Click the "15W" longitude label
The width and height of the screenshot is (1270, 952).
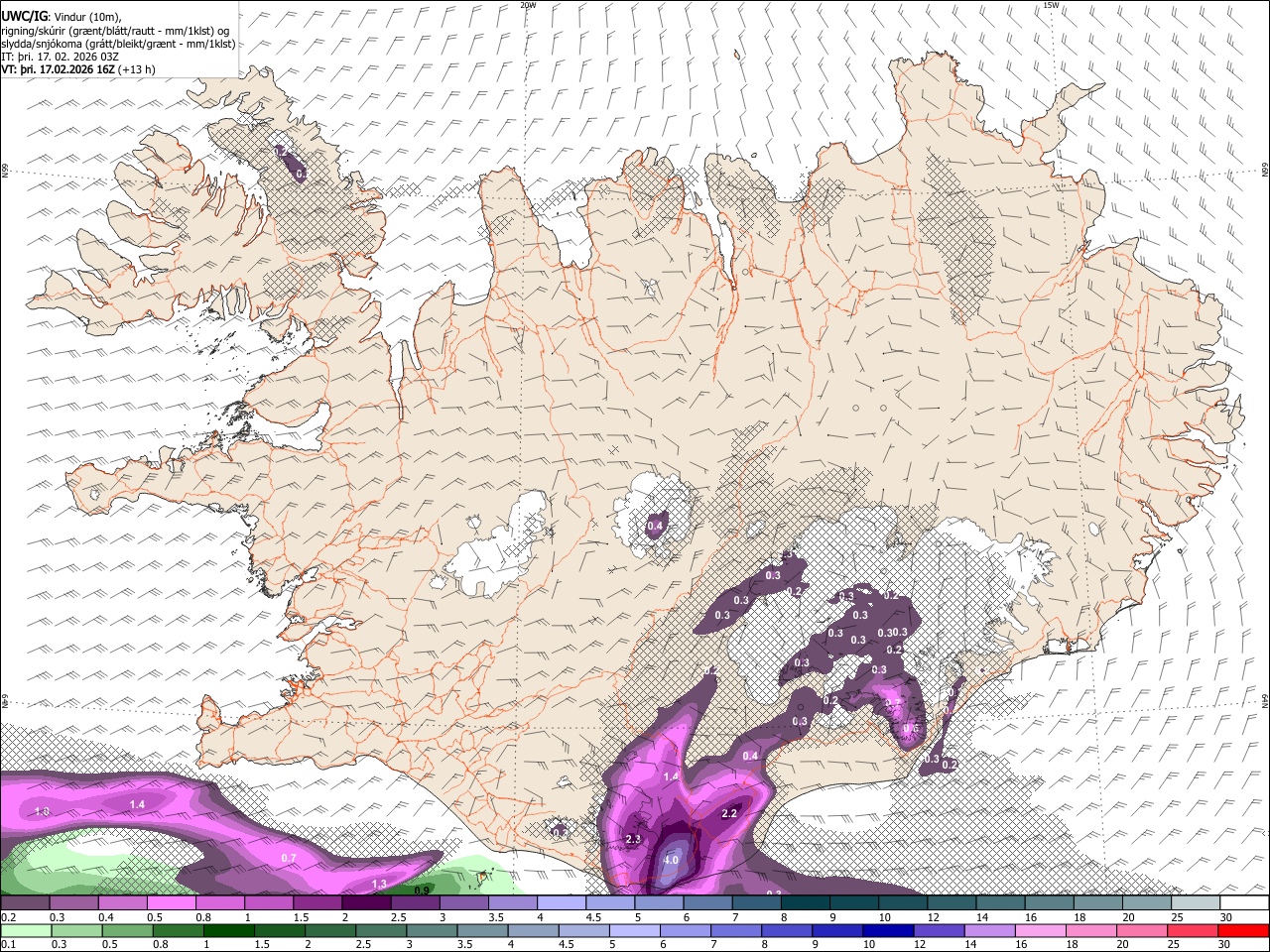1051,5
